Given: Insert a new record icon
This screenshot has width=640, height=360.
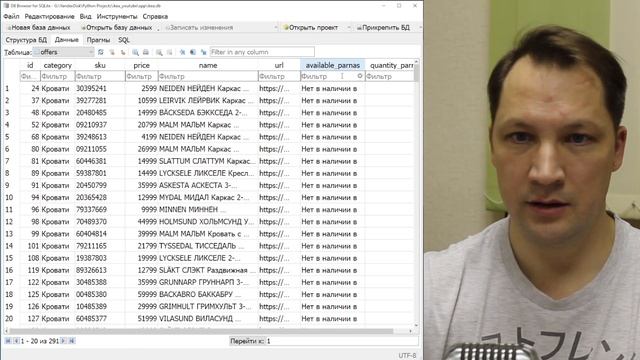Looking at the screenshot, I should (159, 52).
